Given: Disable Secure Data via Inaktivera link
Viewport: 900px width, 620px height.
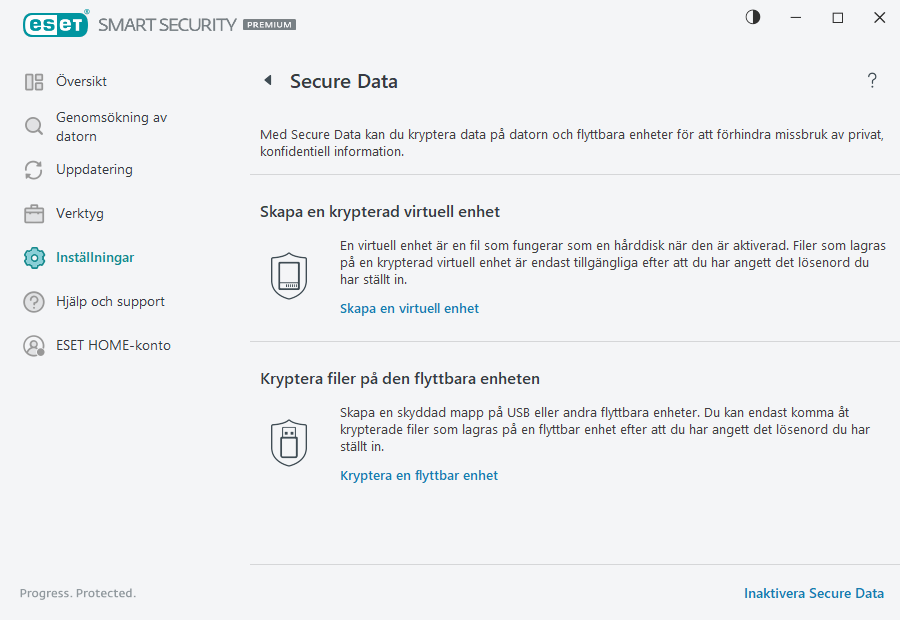Looking at the screenshot, I should [814, 593].
